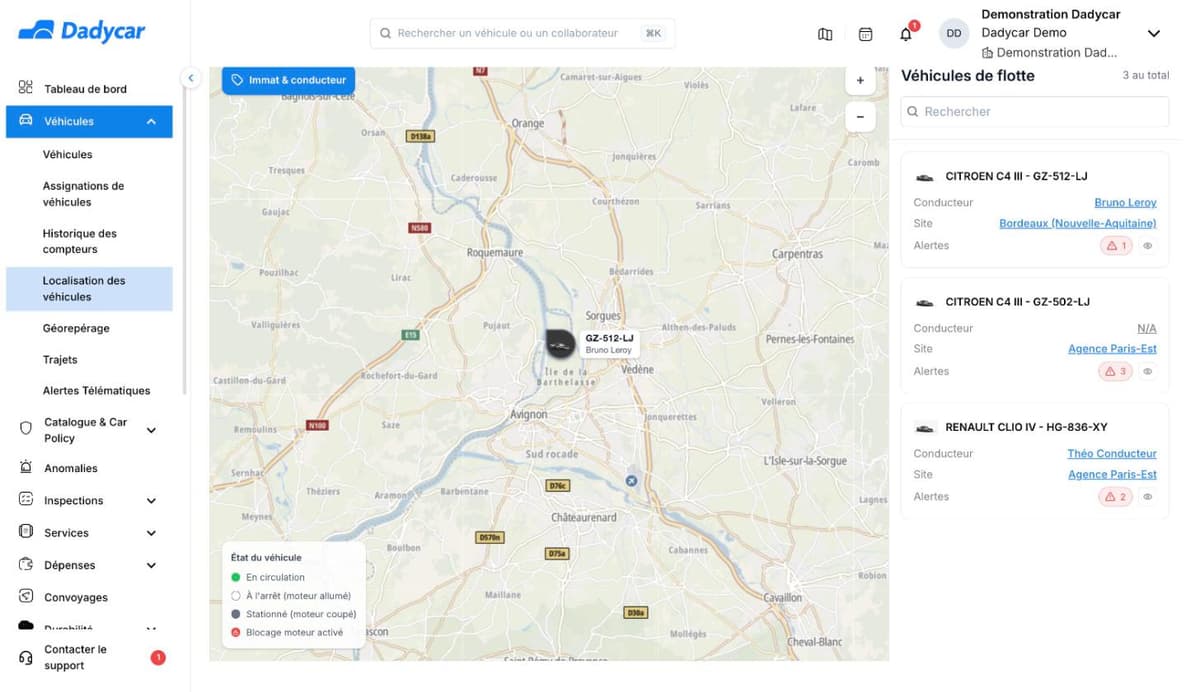Click Véhicules submenu item
Screen dimensions: 1200x692
click(x=67, y=154)
